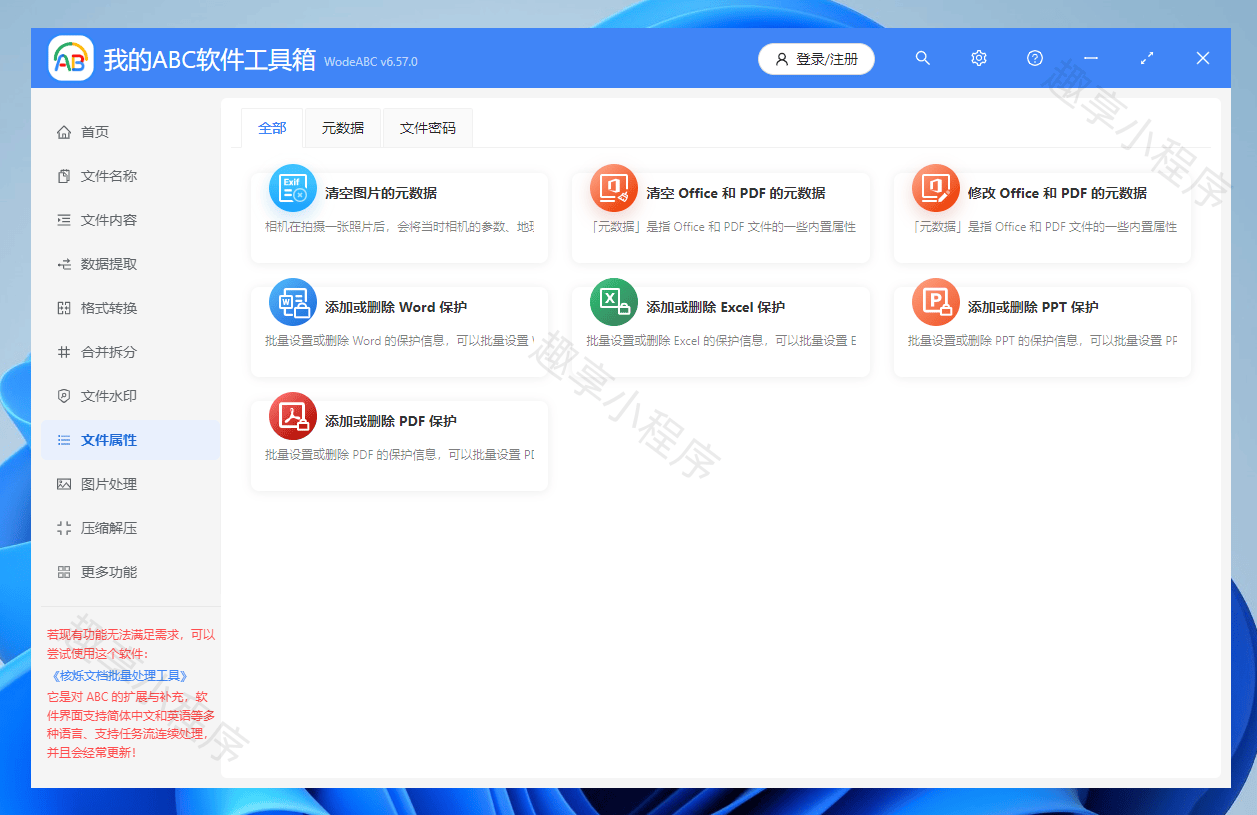This screenshot has width=1257, height=815.
Task: Click the orange icon of 清空 Office 和 PDF 的元数据
Action: (x=614, y=188)
